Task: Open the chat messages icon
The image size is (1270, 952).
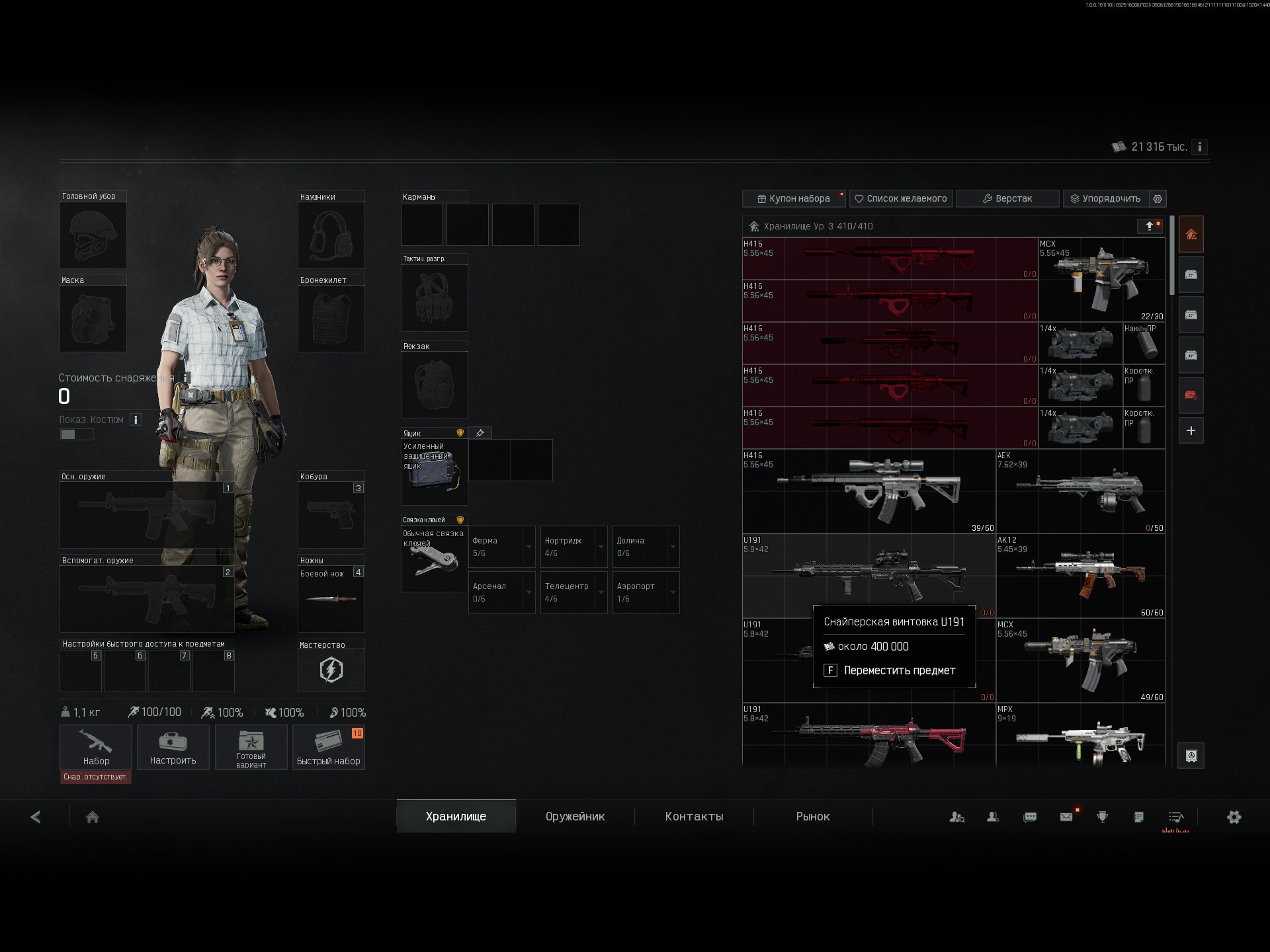Action: point(1030,817)
